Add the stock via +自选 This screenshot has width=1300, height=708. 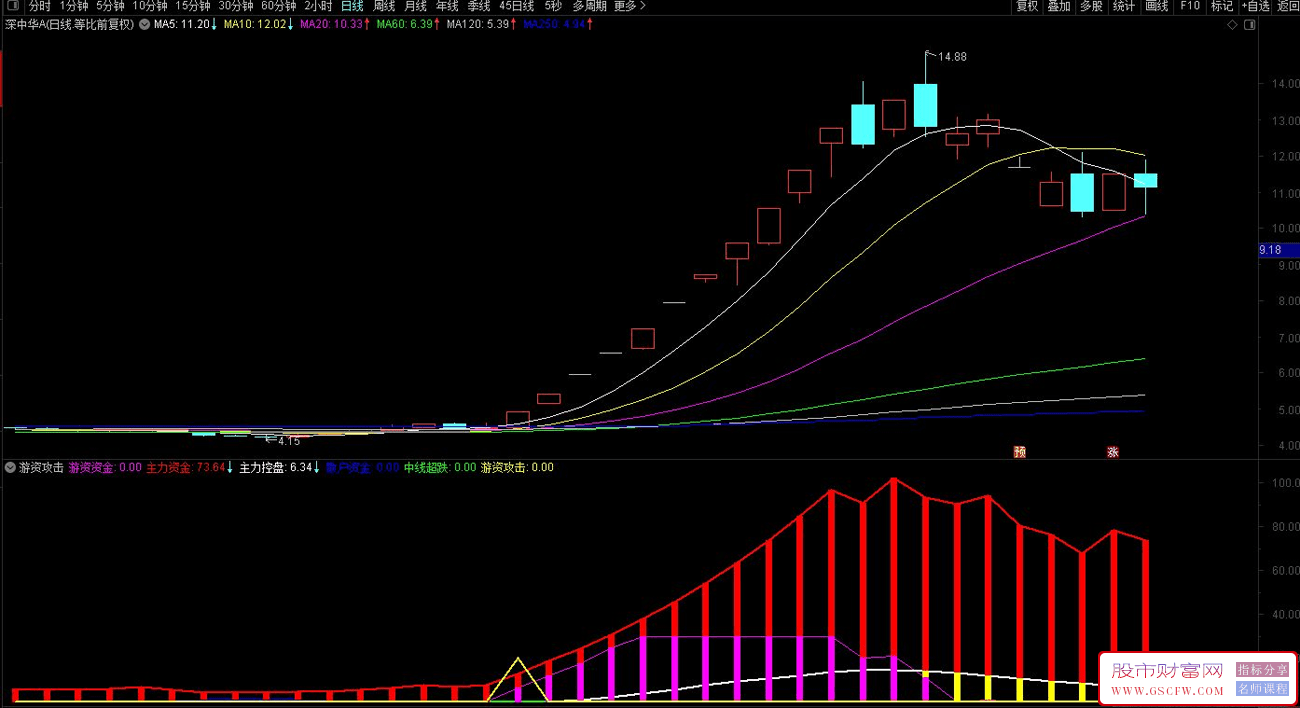1255,6
